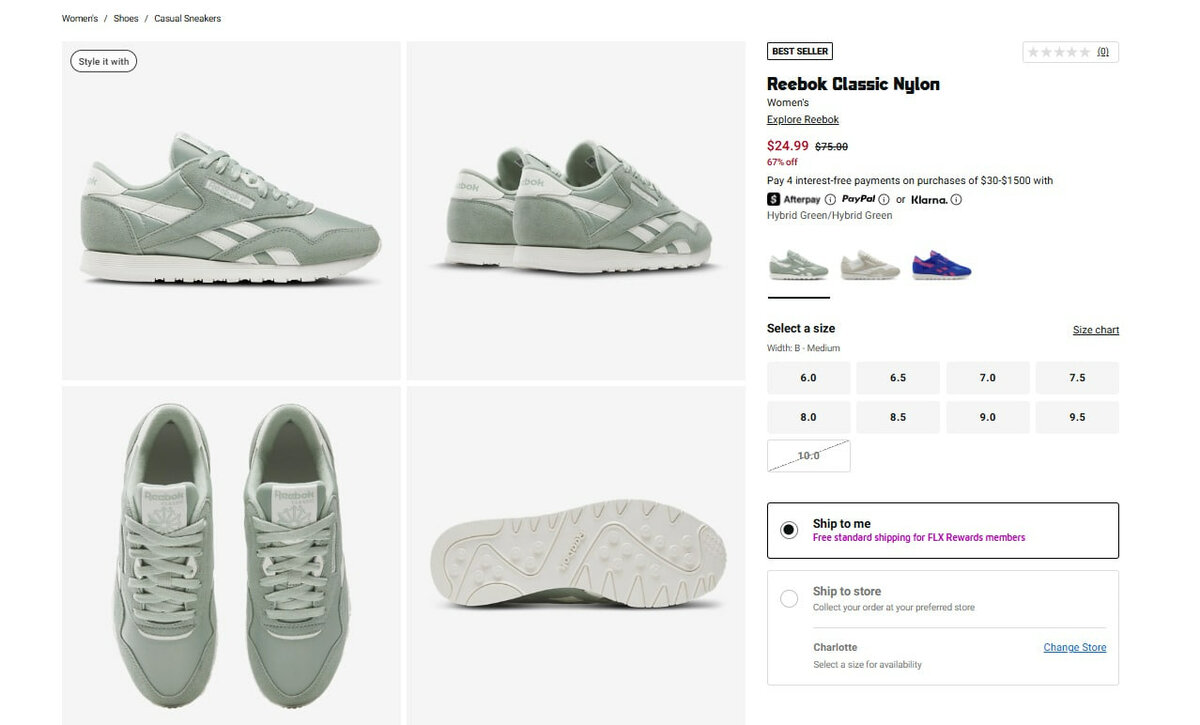Screen dimensions: 1200x725
Task: Pick size 8.5
Action: pos(898,417)
